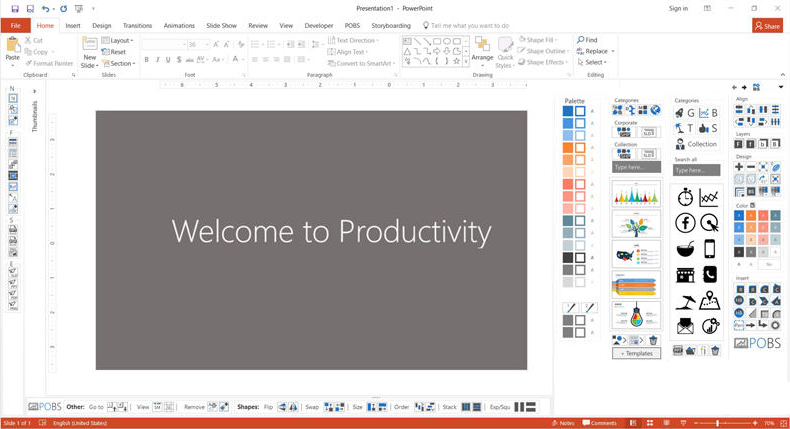Click the Save icon in quick access toolbar
Viewport: 790px width, 429px height.
(x=15, y=9)
